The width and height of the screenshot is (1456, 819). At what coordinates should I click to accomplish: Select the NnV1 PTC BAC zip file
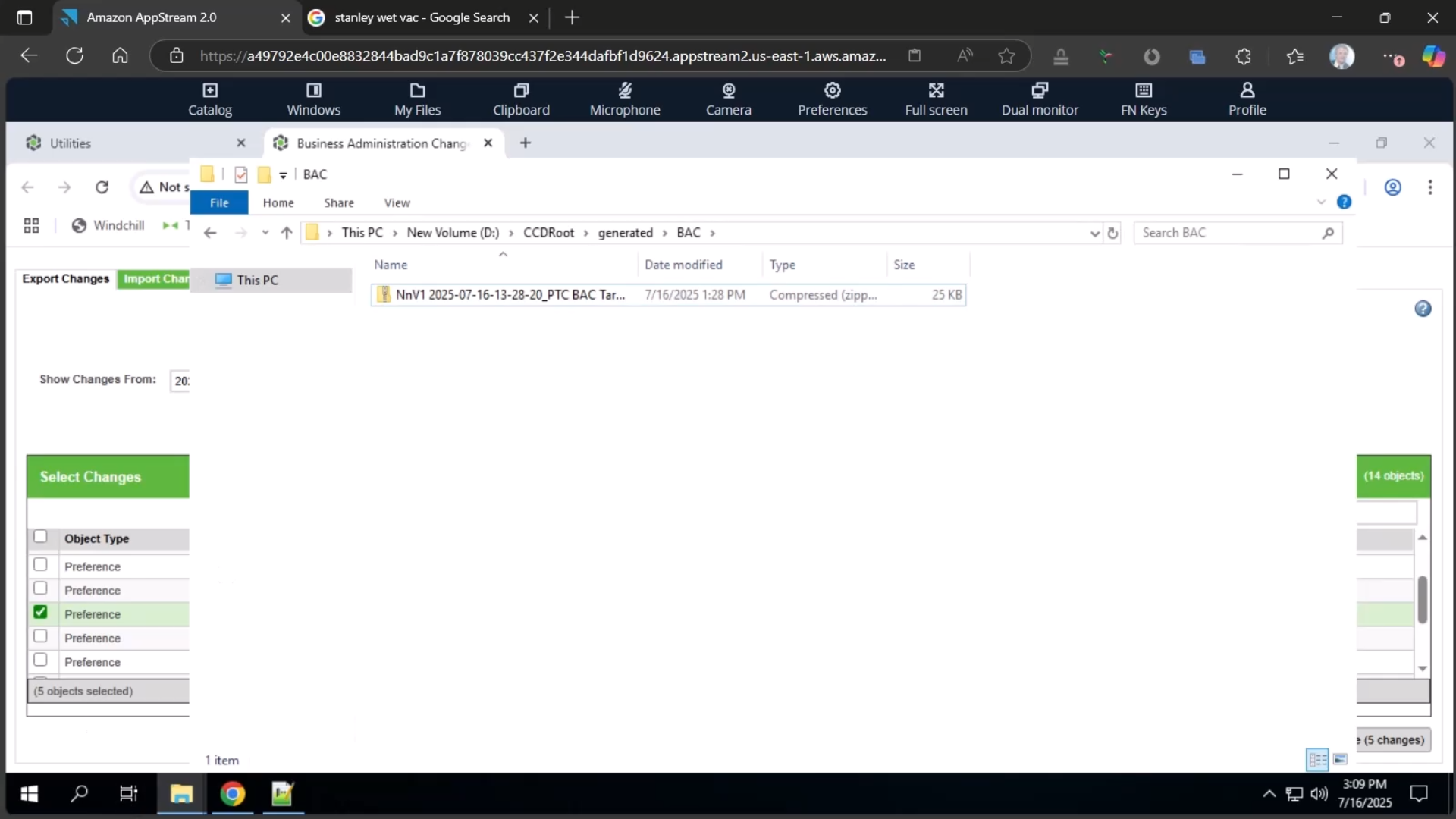668,294
